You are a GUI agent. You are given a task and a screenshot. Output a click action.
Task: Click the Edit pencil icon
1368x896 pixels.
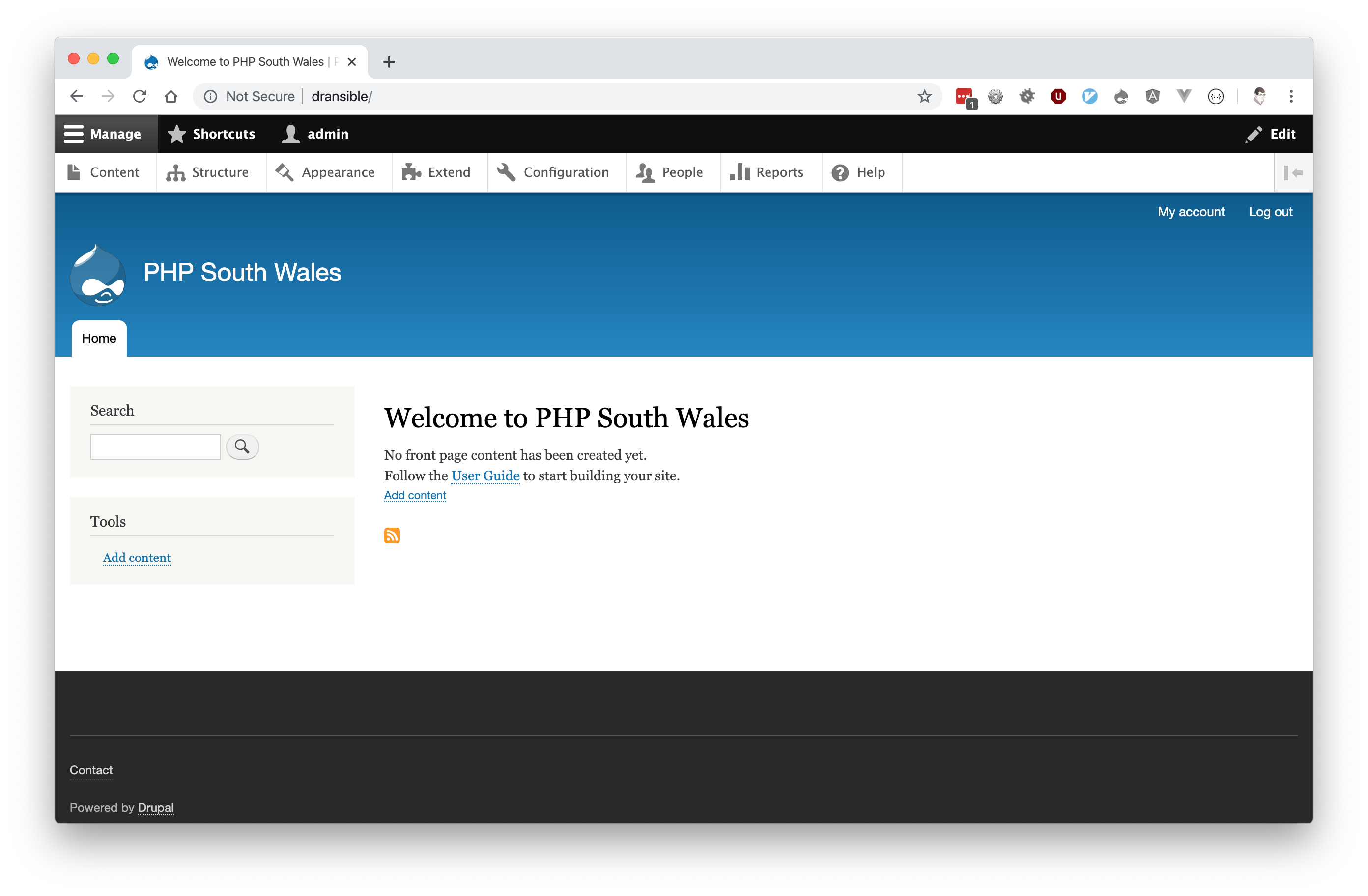point(1254,133)
